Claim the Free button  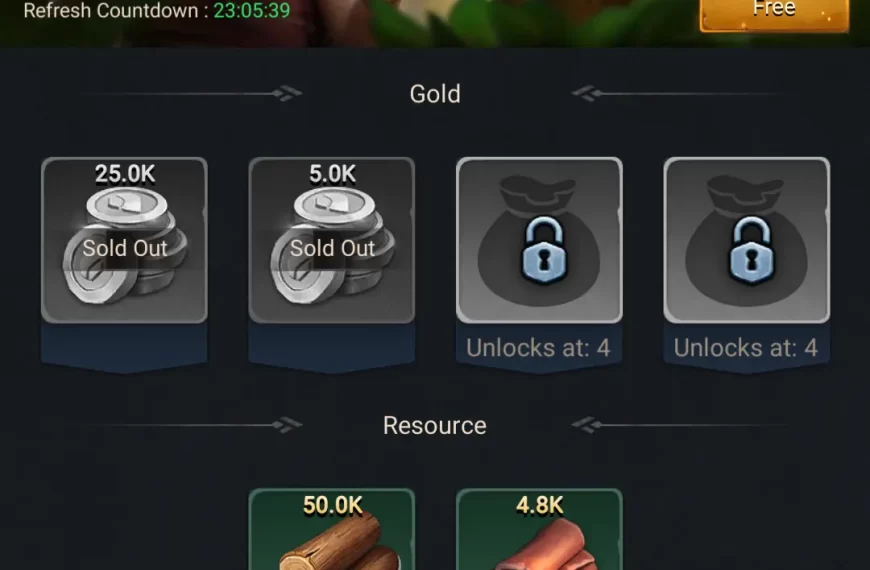[x=774, y=14]
